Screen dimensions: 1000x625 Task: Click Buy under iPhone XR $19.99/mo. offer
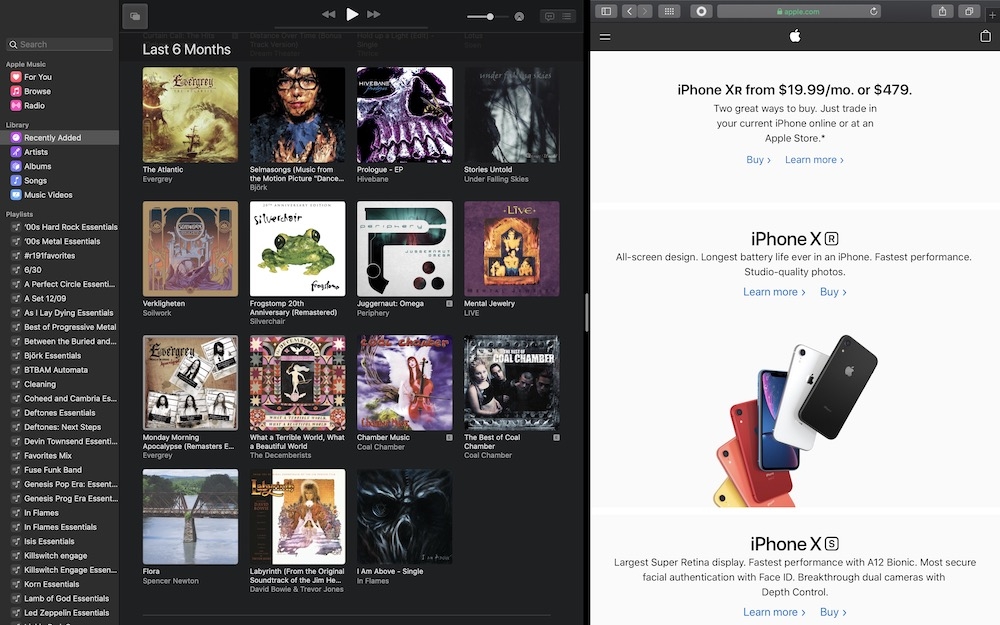click(758, 159)
